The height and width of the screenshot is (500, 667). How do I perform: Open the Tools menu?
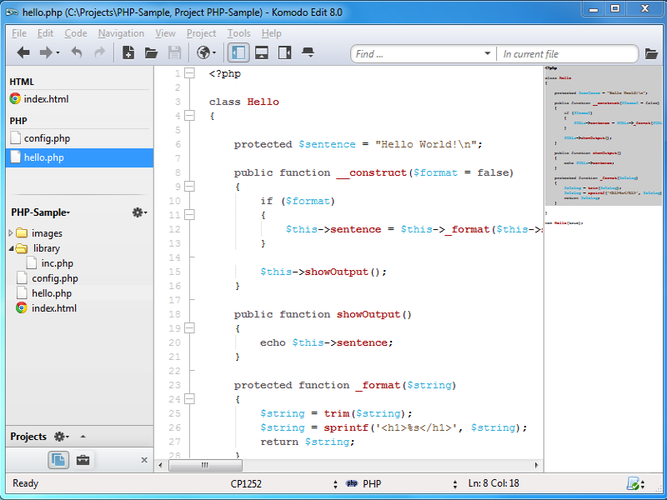[239, 33]
